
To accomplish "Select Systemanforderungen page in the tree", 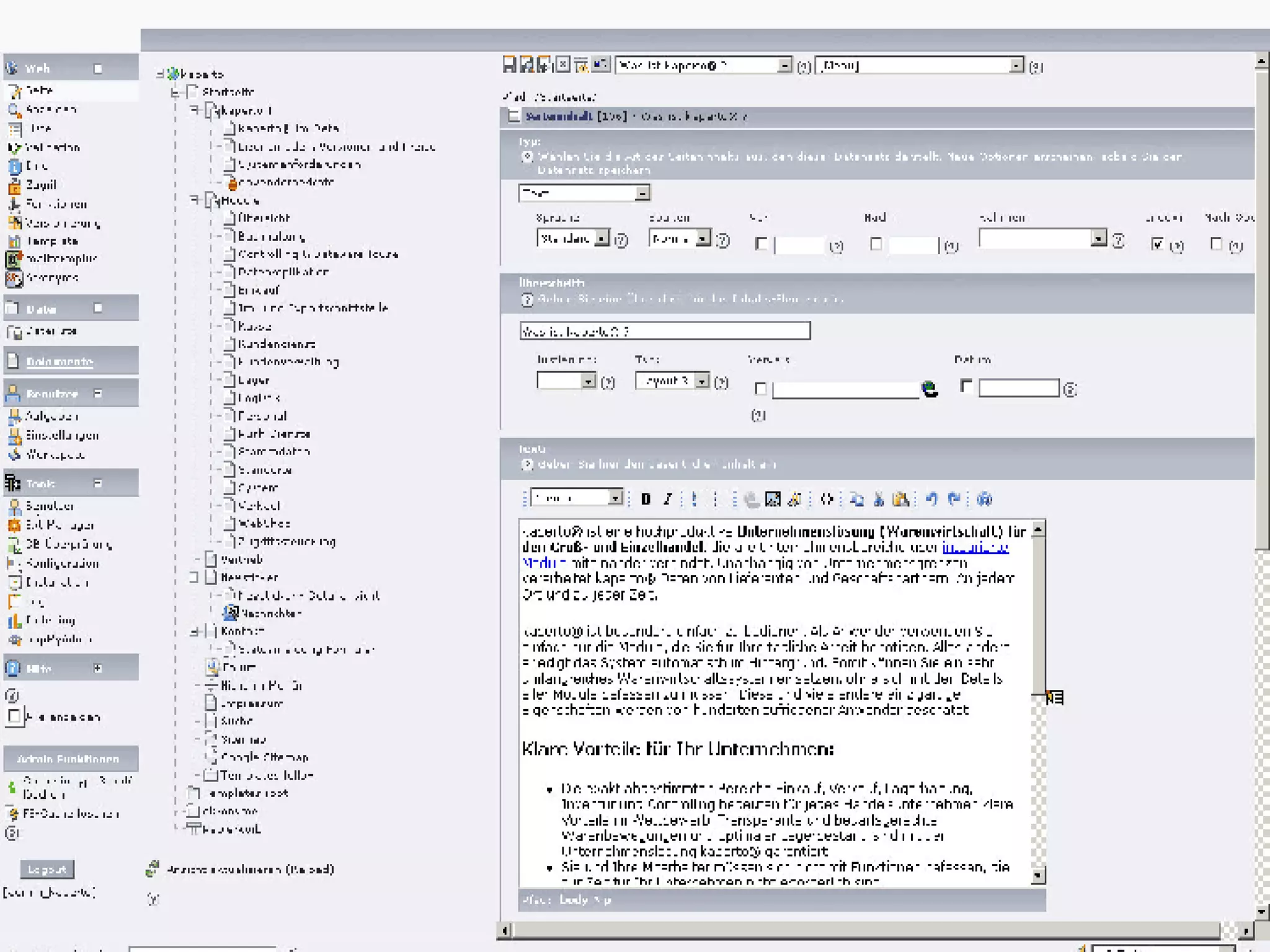I will coord(299,164).
